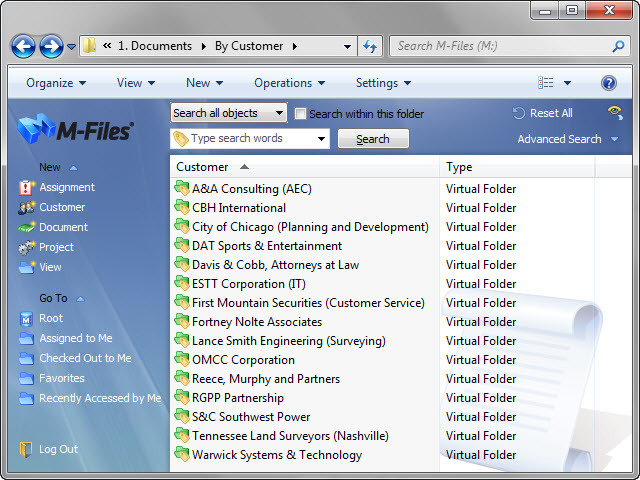This screenshot has width=640, height=480.
Task: Click the Project icon in sidebar
Action: coord(26,247)
